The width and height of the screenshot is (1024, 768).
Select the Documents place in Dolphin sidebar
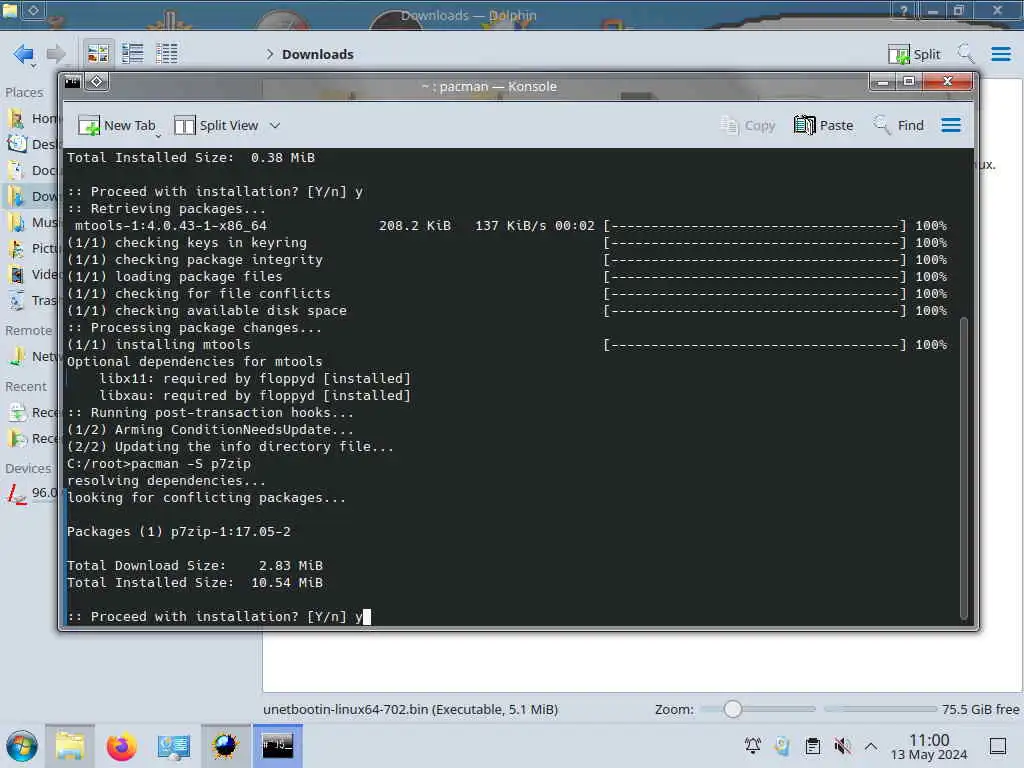[34, 170]
